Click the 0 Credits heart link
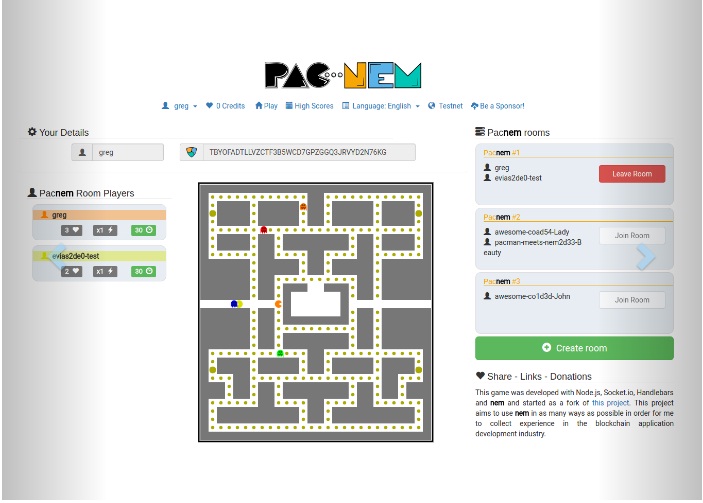This screenshot has height=503, width=703. 226,106
